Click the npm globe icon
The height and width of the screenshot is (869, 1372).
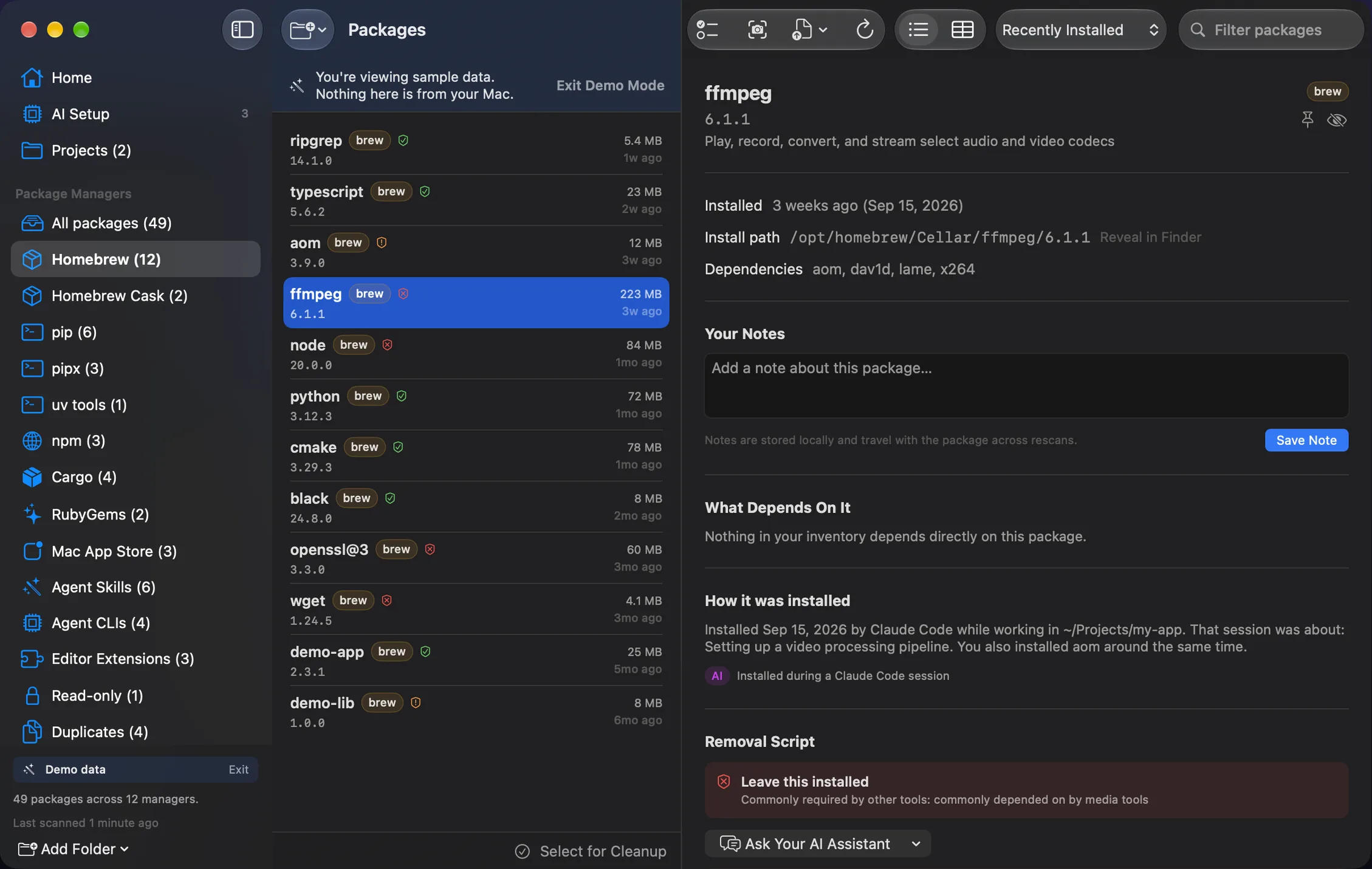pyautogui.click(x=32, y=441)
